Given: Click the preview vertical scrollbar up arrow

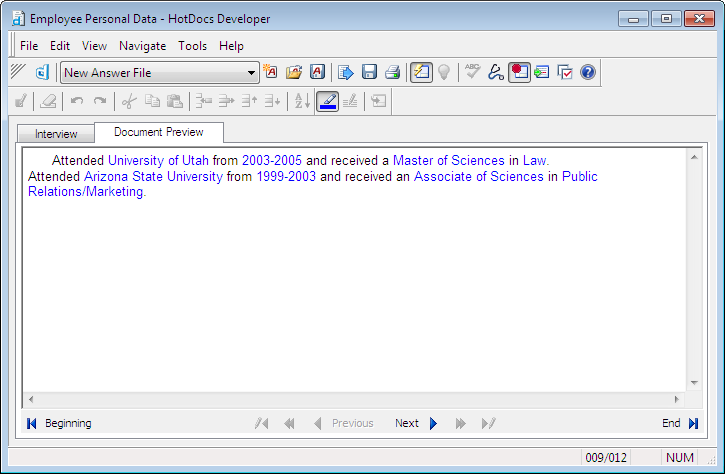Looking at the screenshot, I should point(694,157).
